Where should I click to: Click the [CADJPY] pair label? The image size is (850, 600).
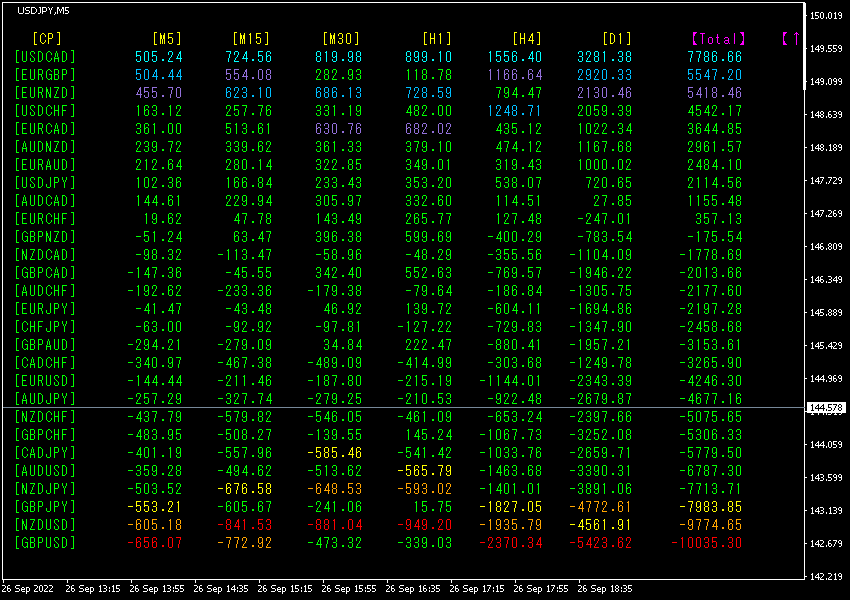click(46, 453)
